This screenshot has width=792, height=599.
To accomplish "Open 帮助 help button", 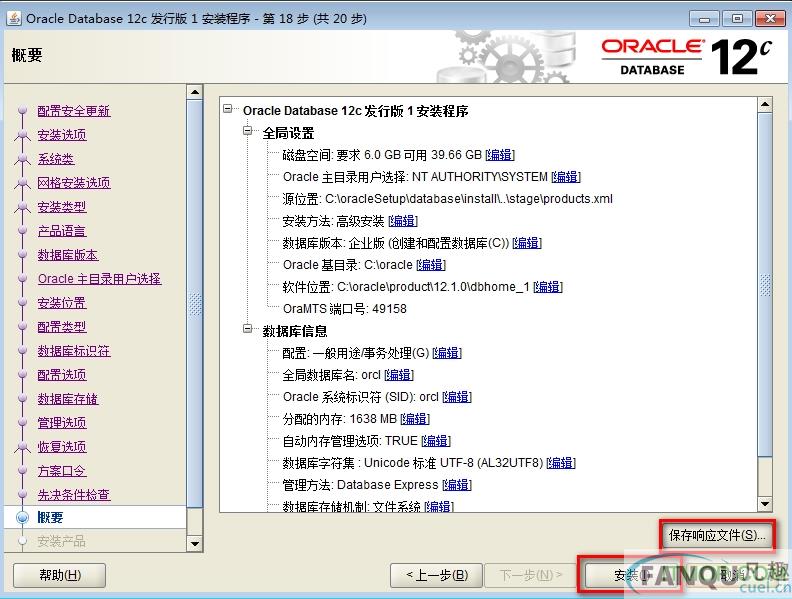I will 59,575.
